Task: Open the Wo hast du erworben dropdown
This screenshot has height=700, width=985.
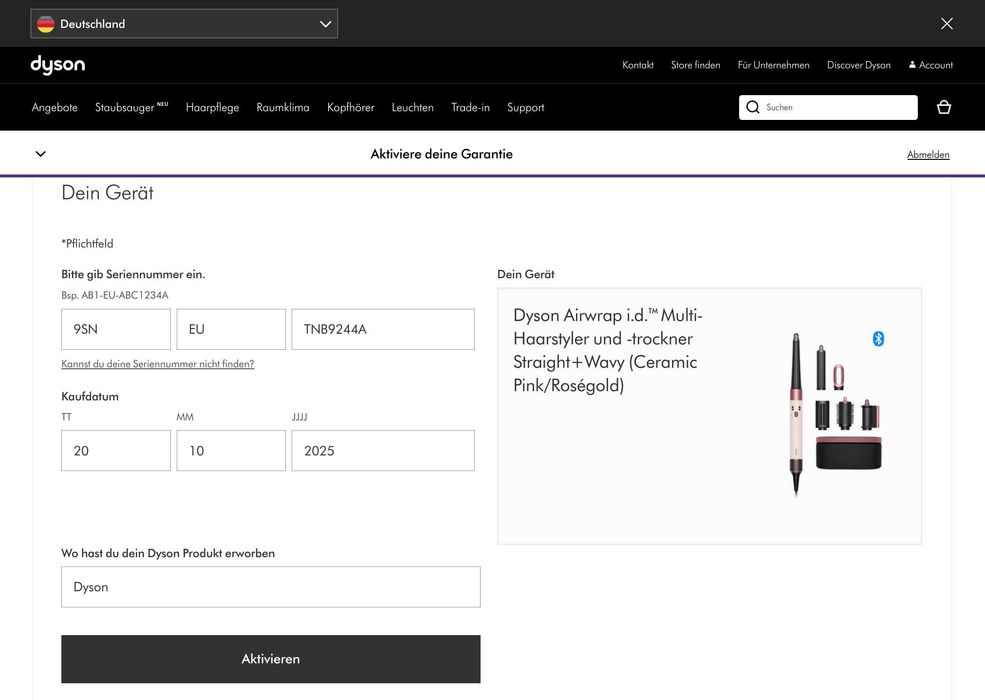Action: coord(270,587)
